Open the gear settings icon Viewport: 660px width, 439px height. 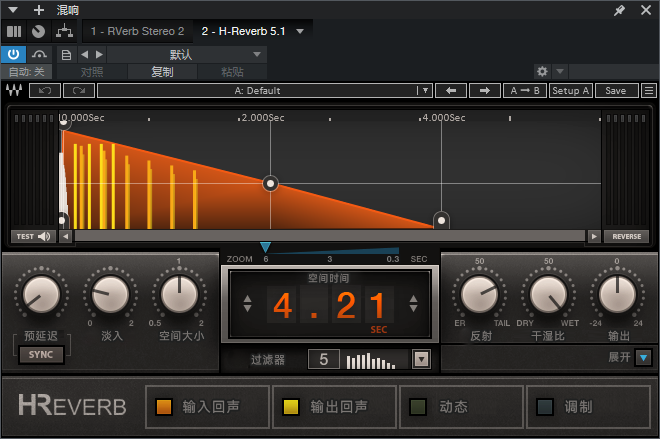[x=542, y=72]
